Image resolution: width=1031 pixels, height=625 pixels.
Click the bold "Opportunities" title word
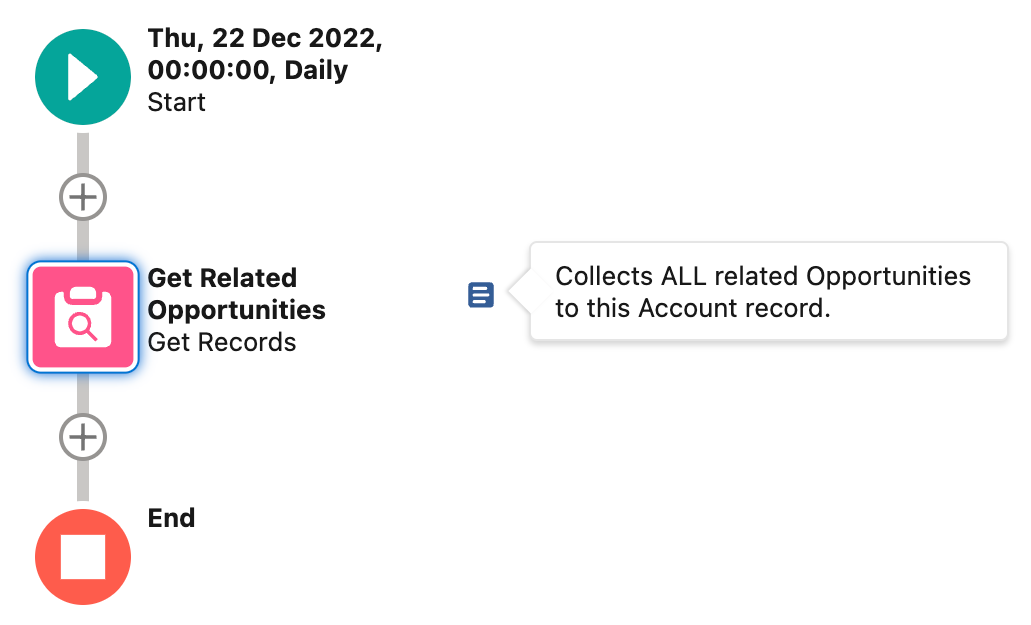(x=237, y=310)
